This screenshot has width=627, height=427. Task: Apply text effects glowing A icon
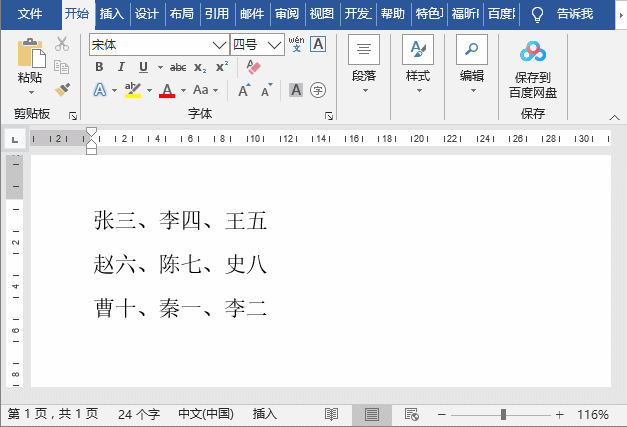pos(100,90)
